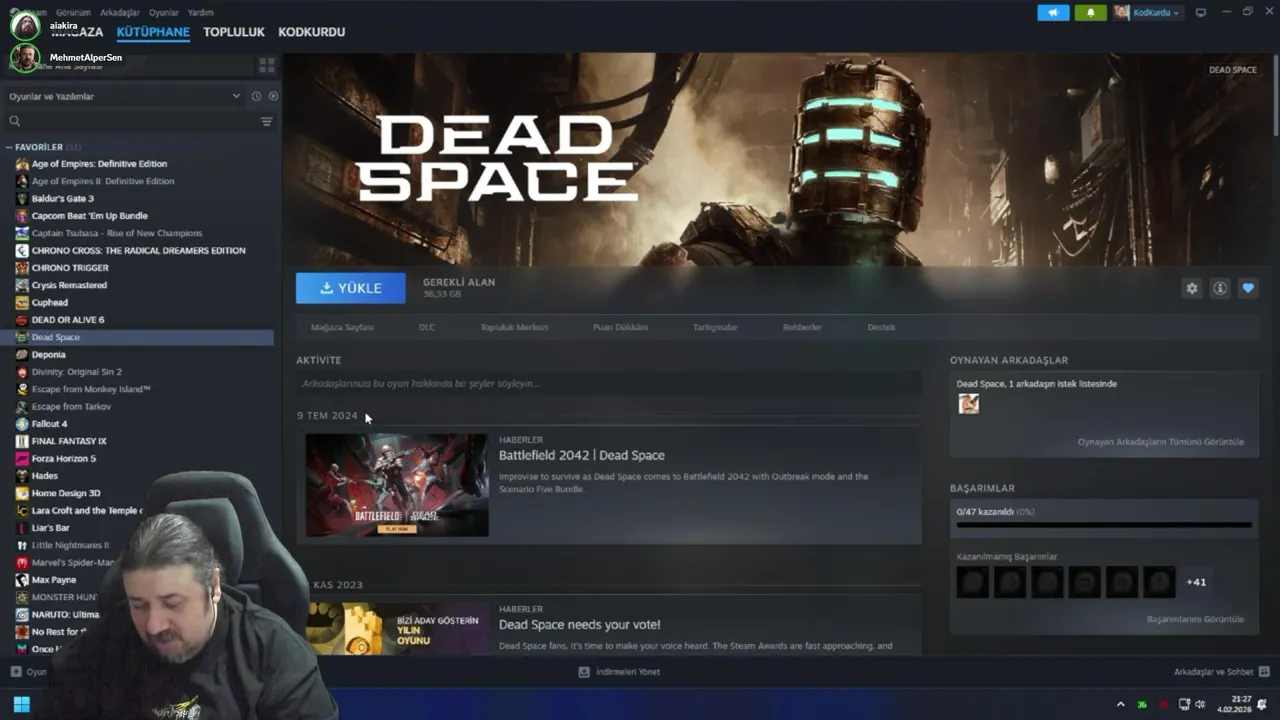The image size is (1280, 720).
Task: Sort library by recent clock icon
Action: [x=256, y=96]
